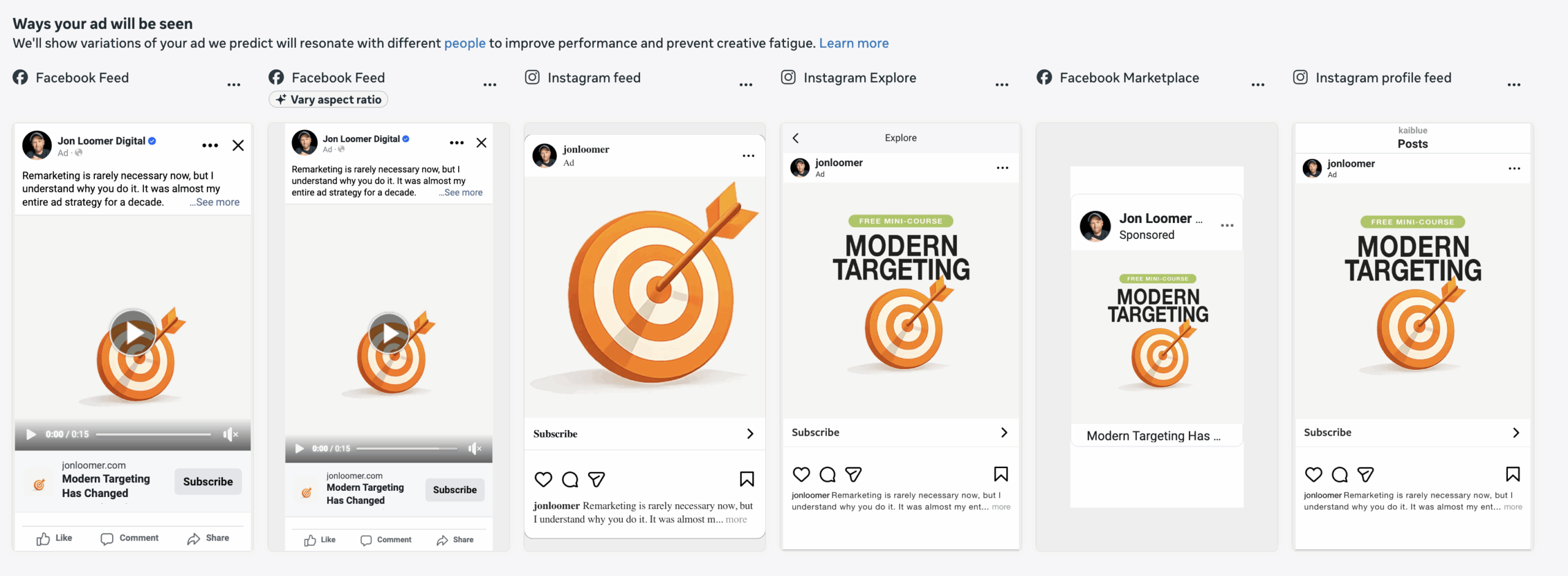Open the Learn more link

coord(854,43)
